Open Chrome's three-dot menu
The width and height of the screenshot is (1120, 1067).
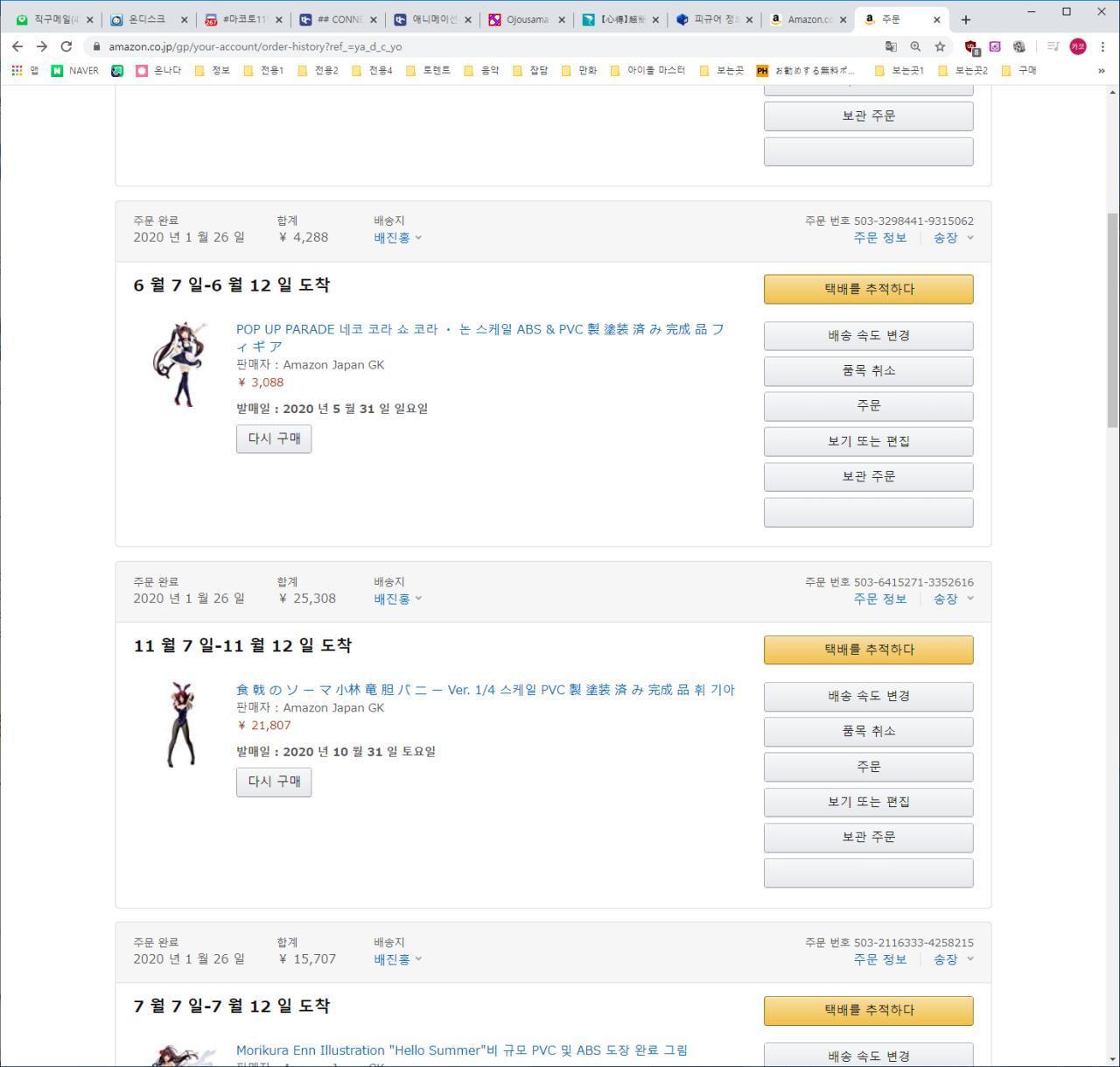[1102, 46]
